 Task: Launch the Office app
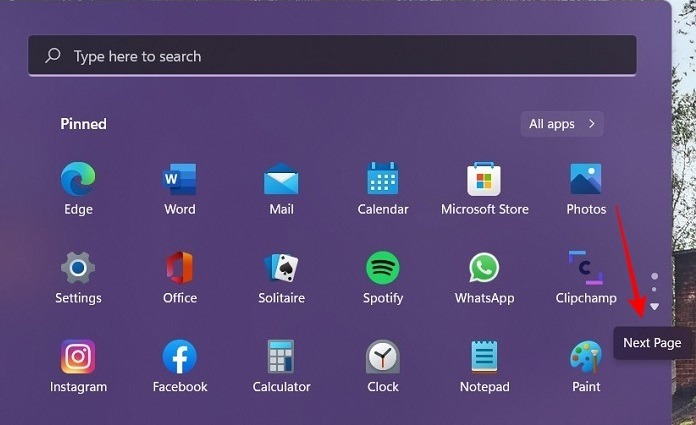pos(180,268)
